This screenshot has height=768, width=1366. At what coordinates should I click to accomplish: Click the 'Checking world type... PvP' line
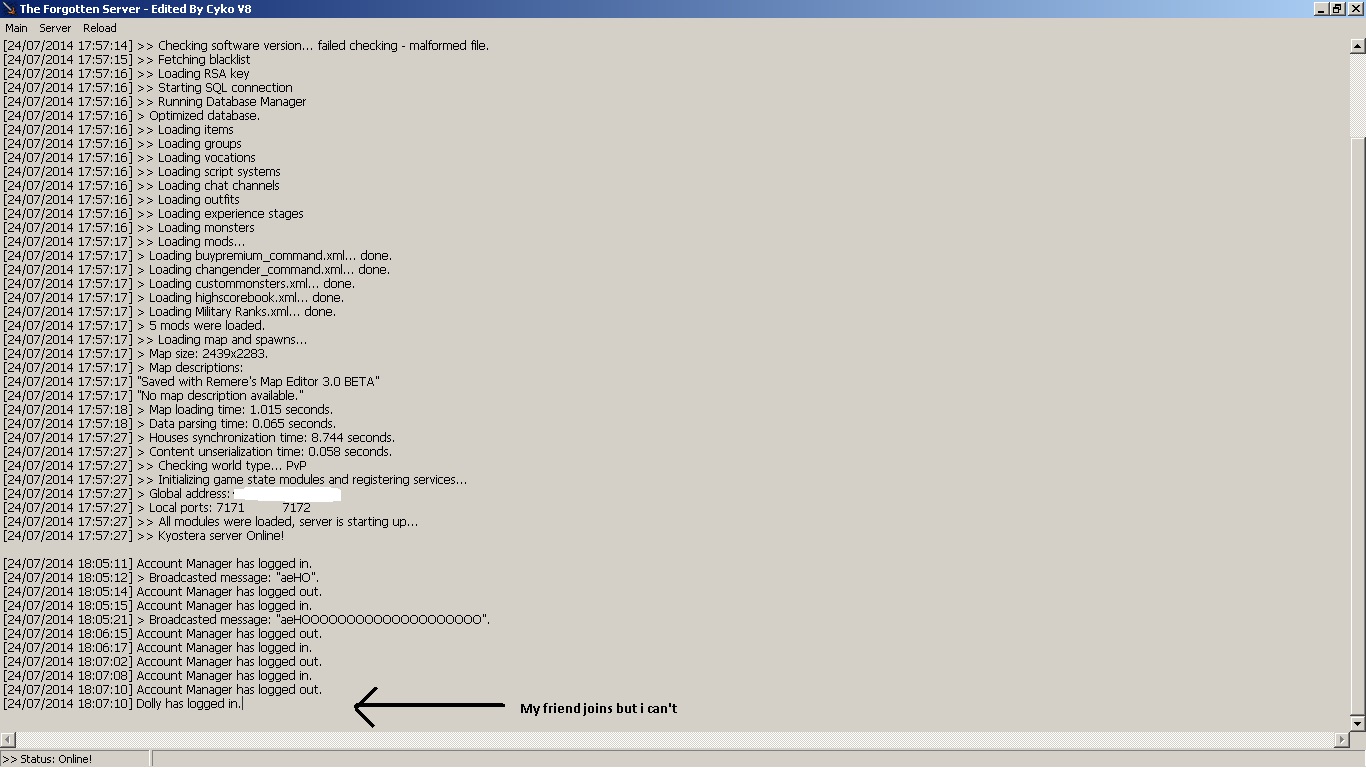click(155, 466)
